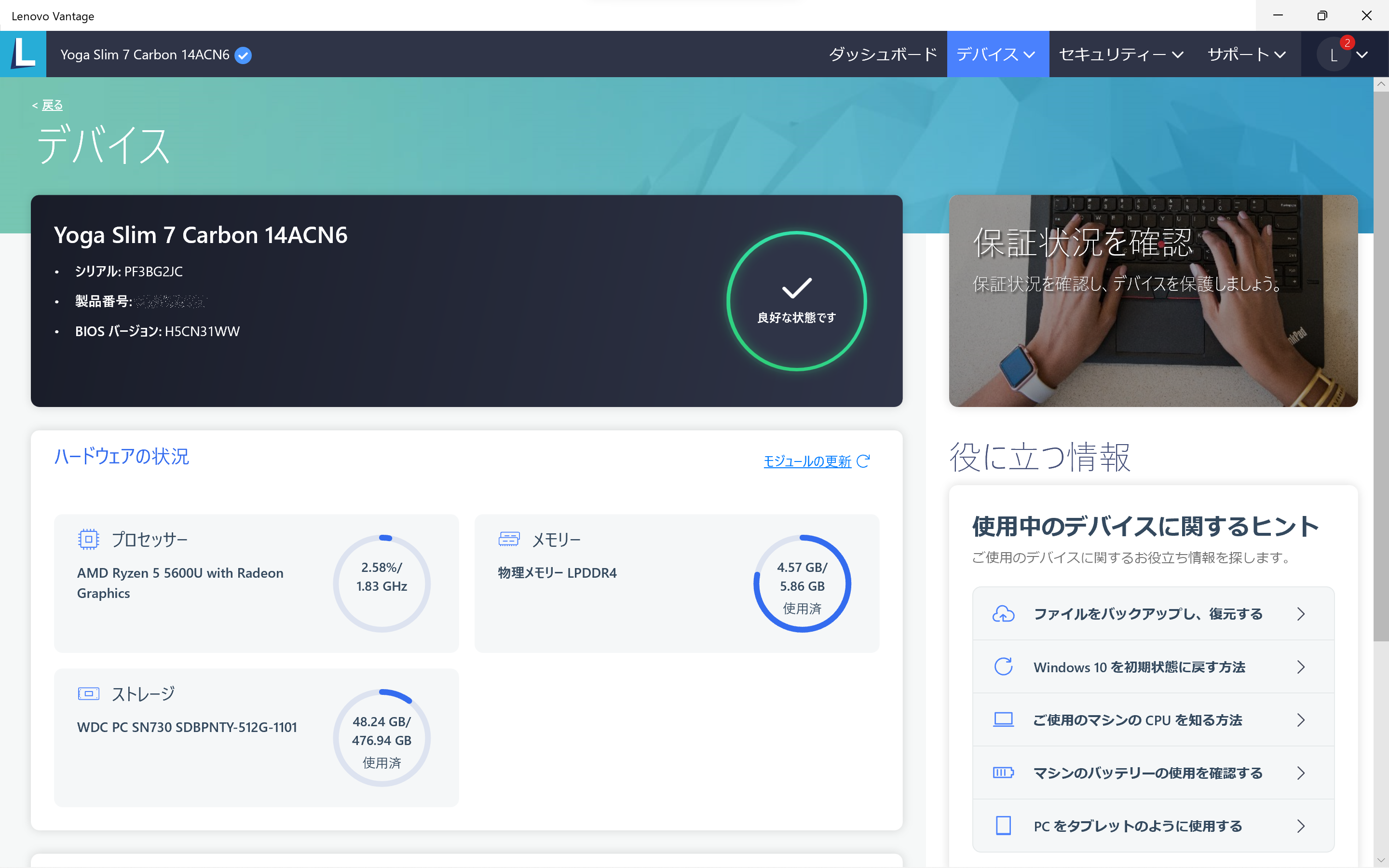Screen dimensions: 1389x868
Task: Click the storage drive icon
Action: (x=88, y=693)
